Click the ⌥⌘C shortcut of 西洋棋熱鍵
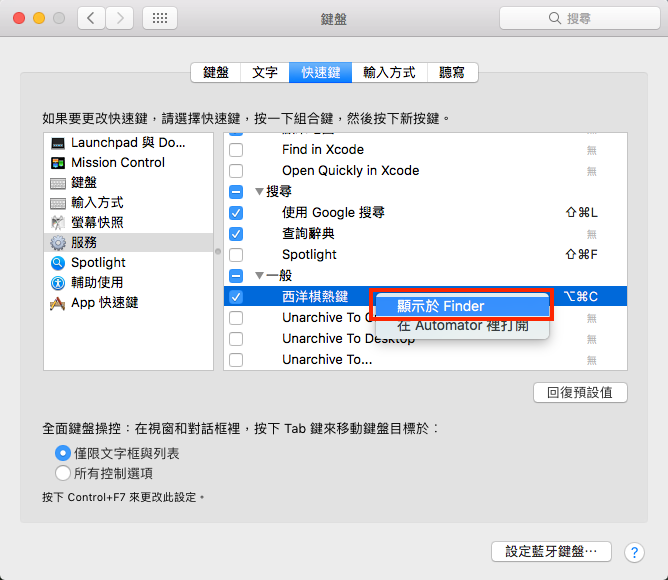Image resolution: width=668 pixels, height=580 pixels. click(581, 296)
